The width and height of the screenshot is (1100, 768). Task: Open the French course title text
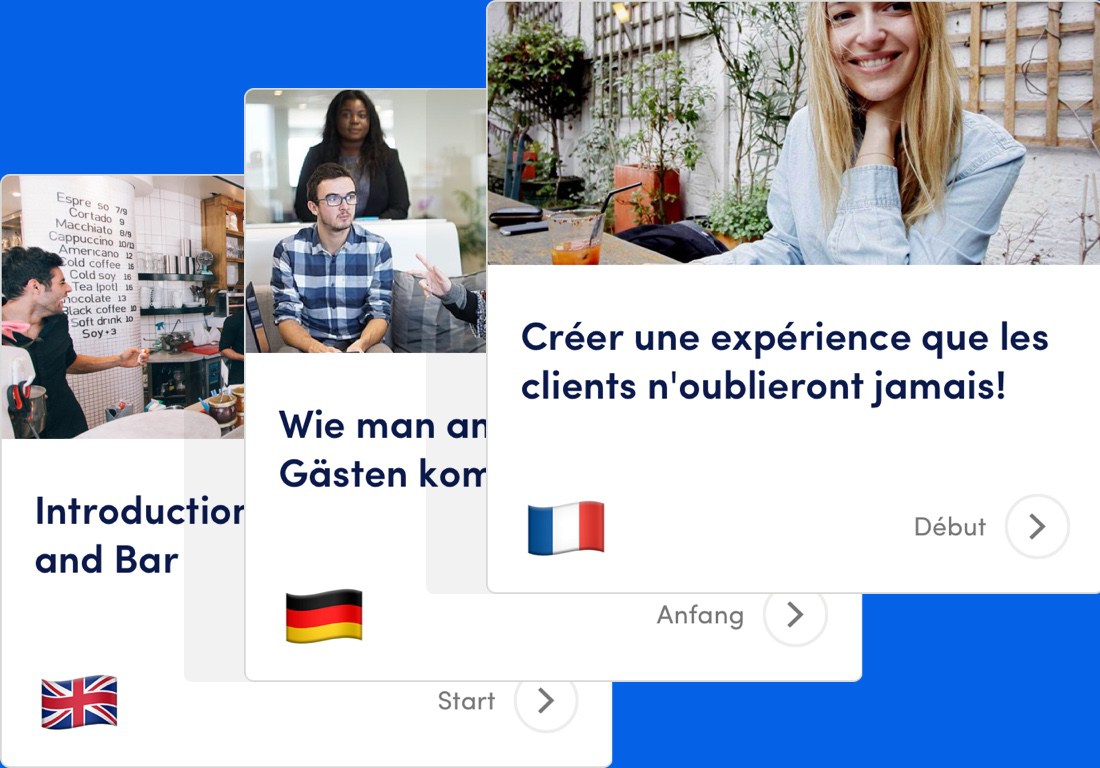784,362
